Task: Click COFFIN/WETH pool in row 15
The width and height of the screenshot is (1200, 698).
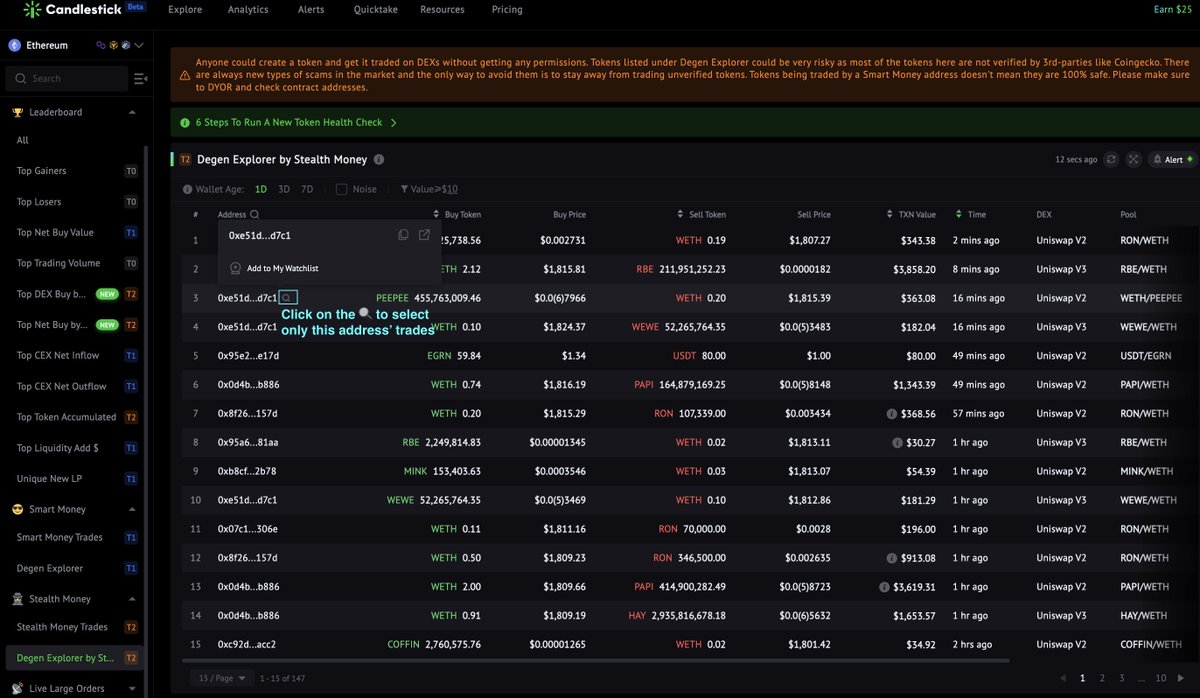Action: tap(1150, 645)
